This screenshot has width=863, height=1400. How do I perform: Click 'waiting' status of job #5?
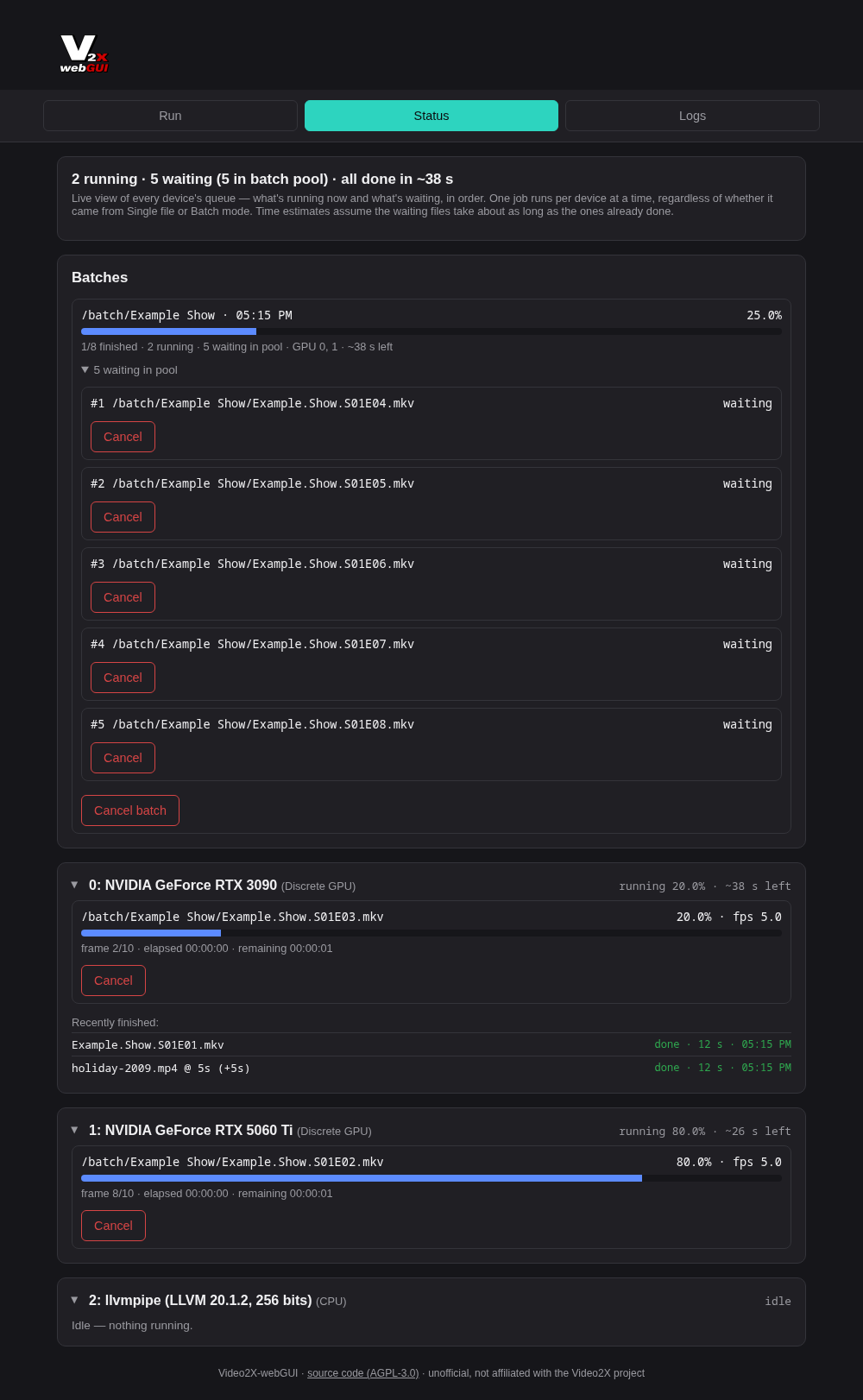pos(747,724)
